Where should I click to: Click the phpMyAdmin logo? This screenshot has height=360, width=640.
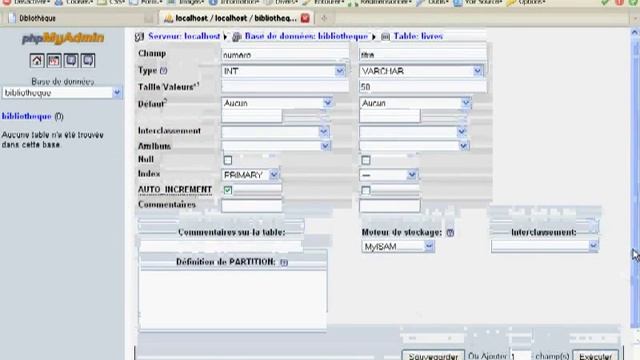tap(63, 38)
